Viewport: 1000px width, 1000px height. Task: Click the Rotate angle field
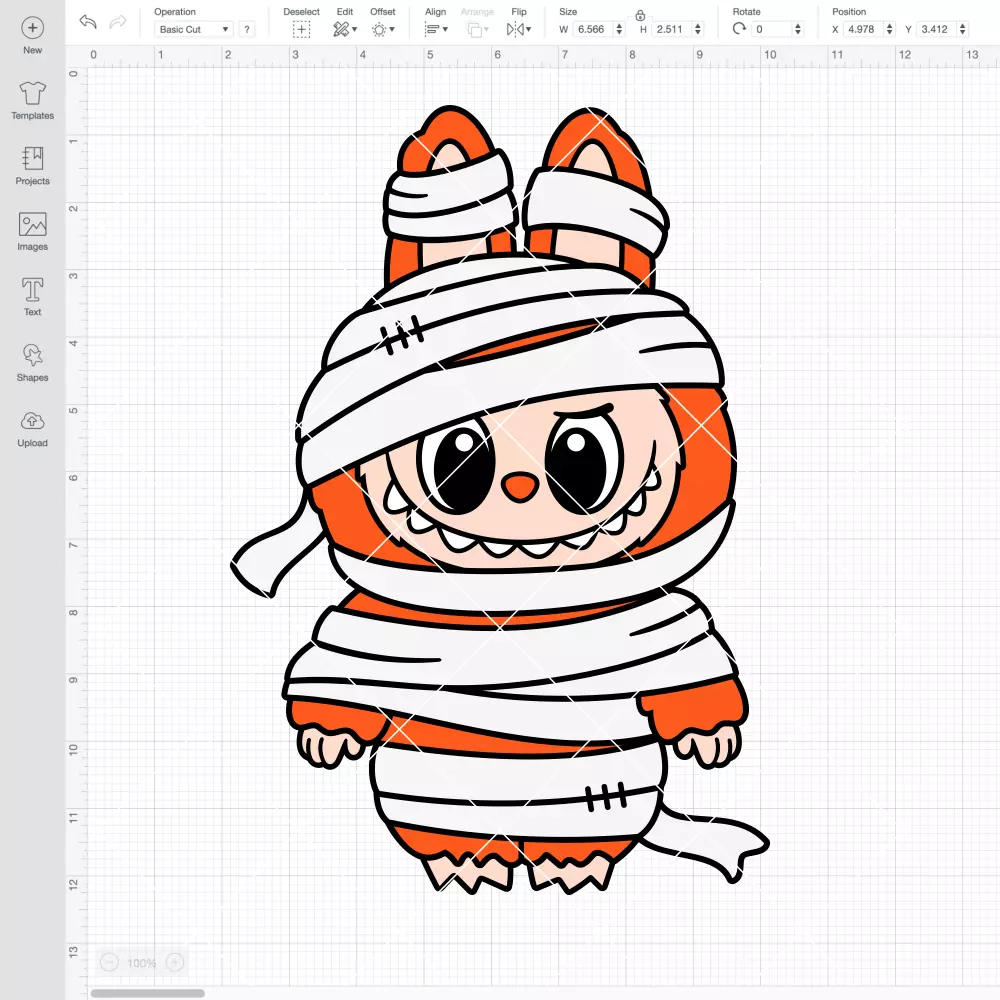pos(771,29)
